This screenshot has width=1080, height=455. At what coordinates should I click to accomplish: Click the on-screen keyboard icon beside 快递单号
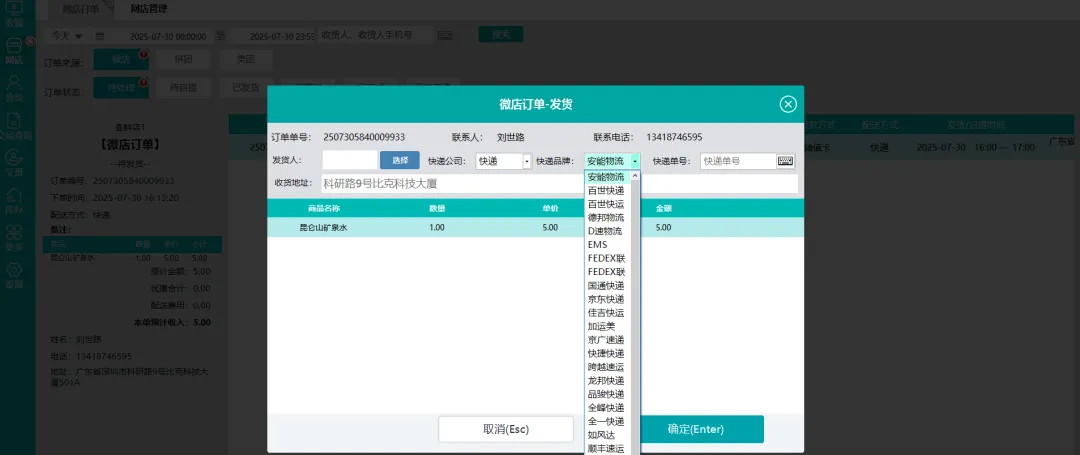coord(785,161)
